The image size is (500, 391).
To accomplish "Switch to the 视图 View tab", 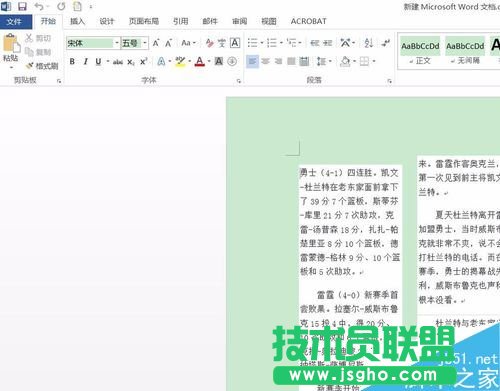I will pos(269,21).
